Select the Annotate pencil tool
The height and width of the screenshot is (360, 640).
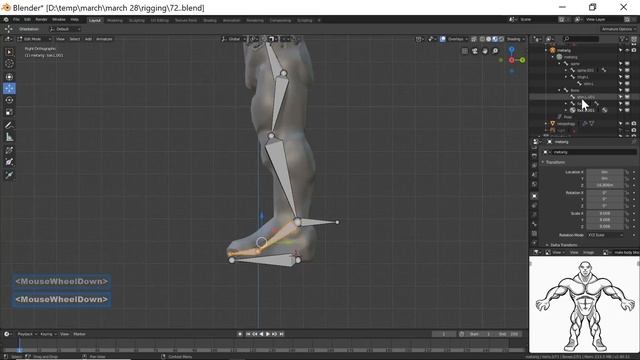9,125
